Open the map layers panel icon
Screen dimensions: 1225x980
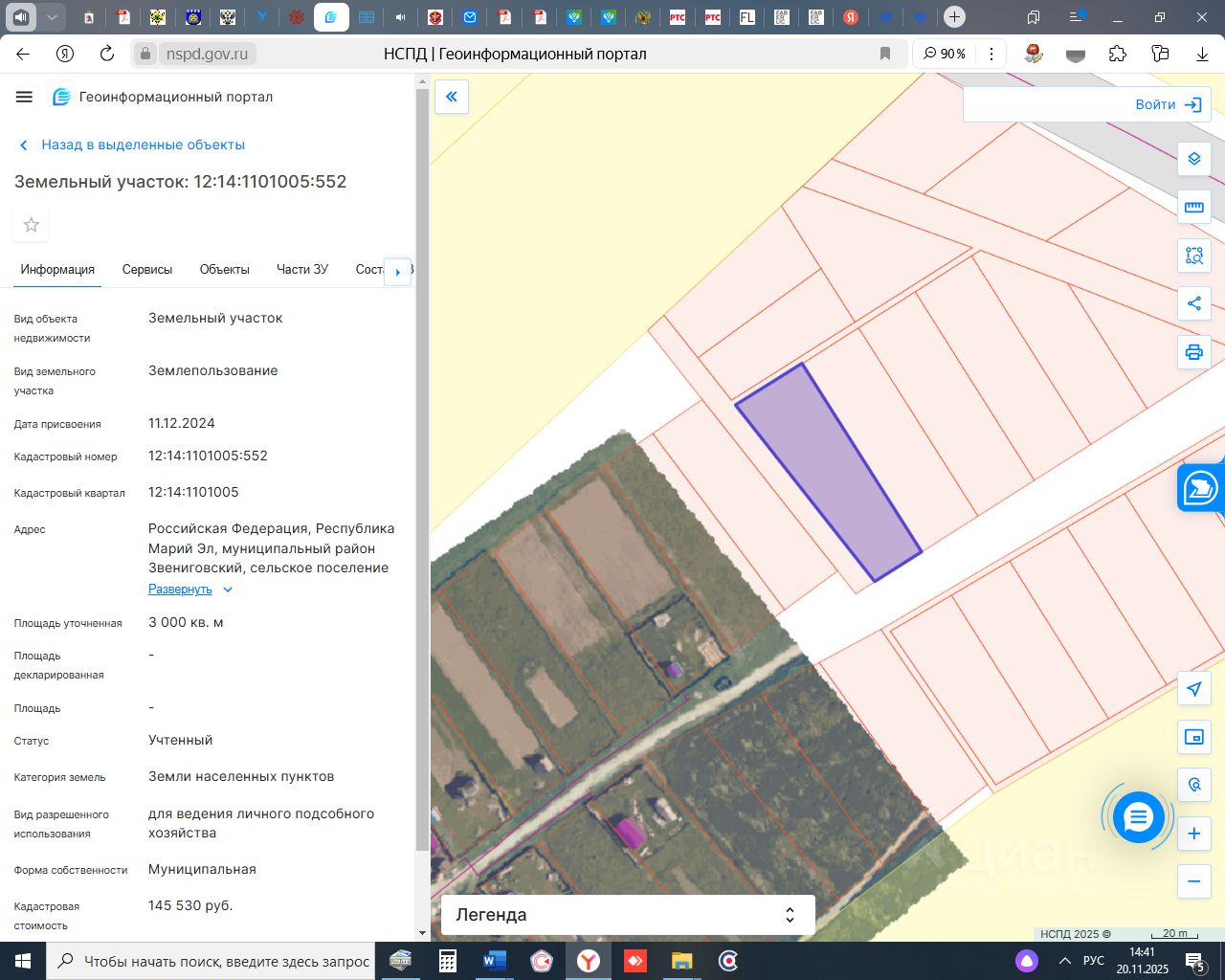tap(1193, 159)
